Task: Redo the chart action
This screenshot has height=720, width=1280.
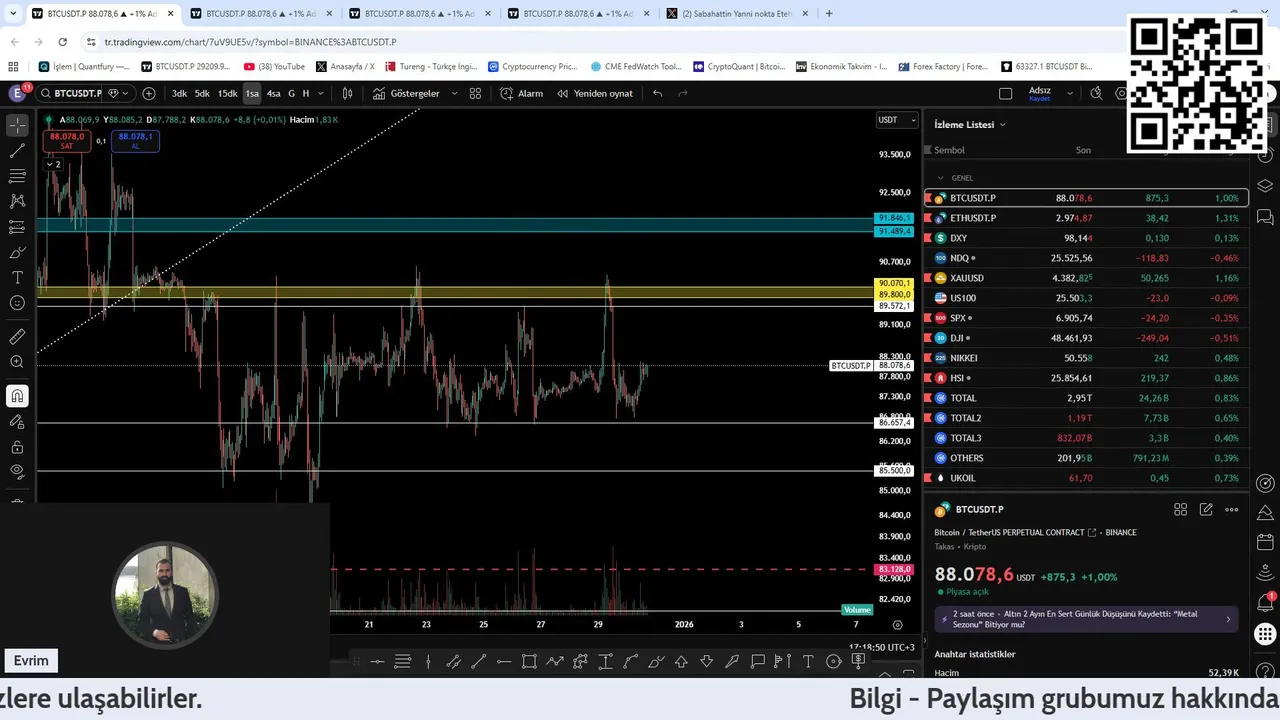Action: pos(683,93)
